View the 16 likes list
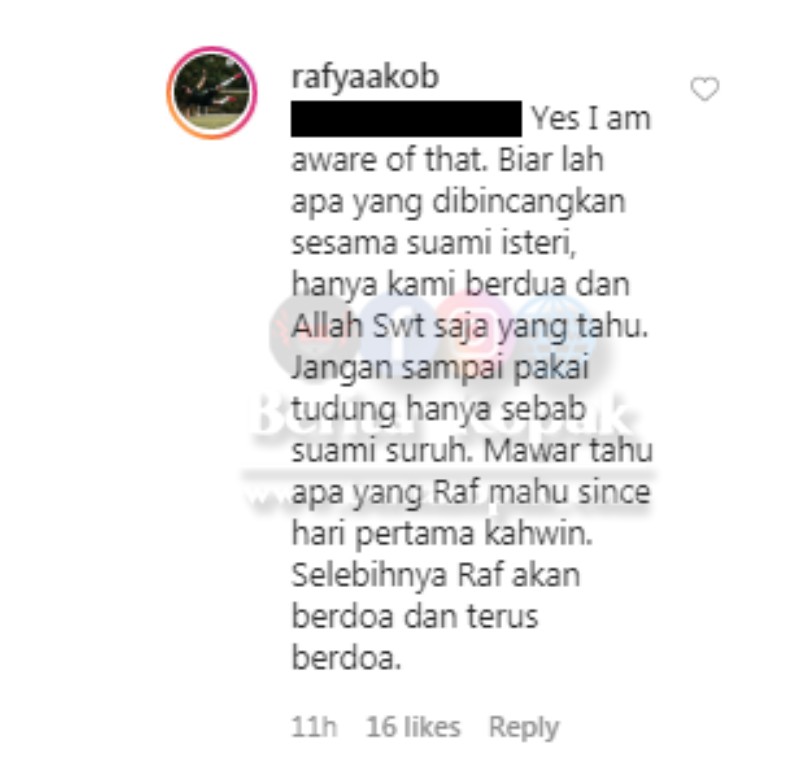 click(413, 726)
